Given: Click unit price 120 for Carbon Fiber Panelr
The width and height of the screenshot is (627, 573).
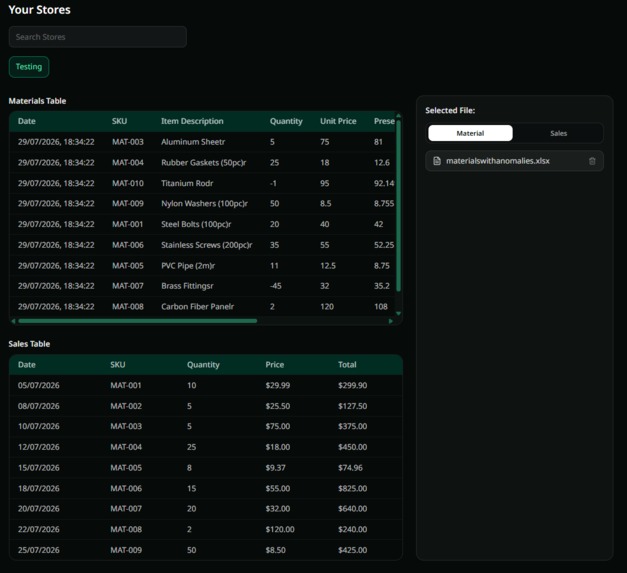Looking at the screenshot, I should click(327, 307).
